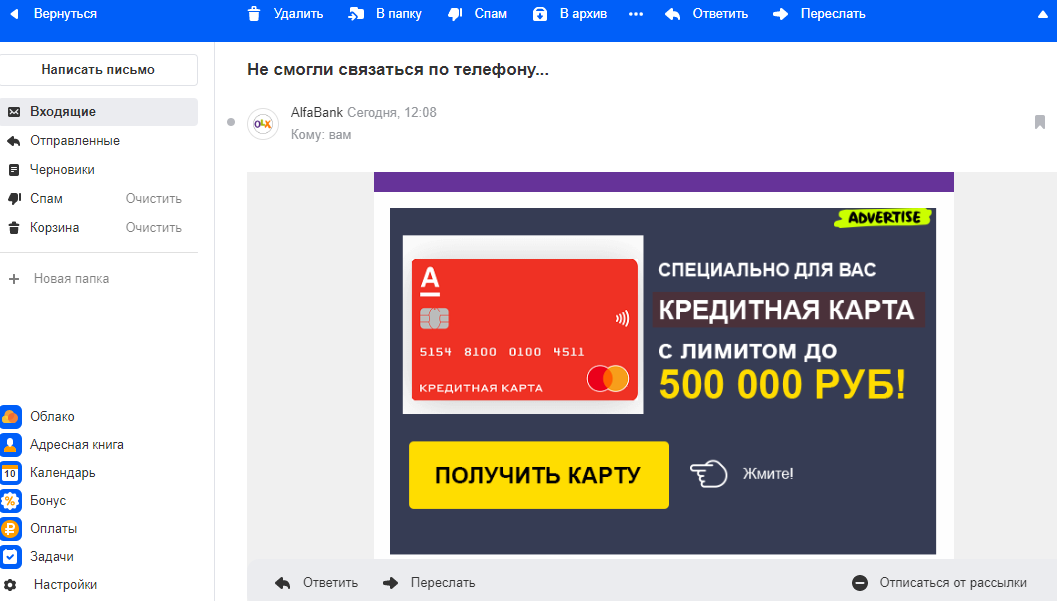Open the Оплаты ruble icon
The width and height of the screenshot is (1057, 601).
coord(10,529)
